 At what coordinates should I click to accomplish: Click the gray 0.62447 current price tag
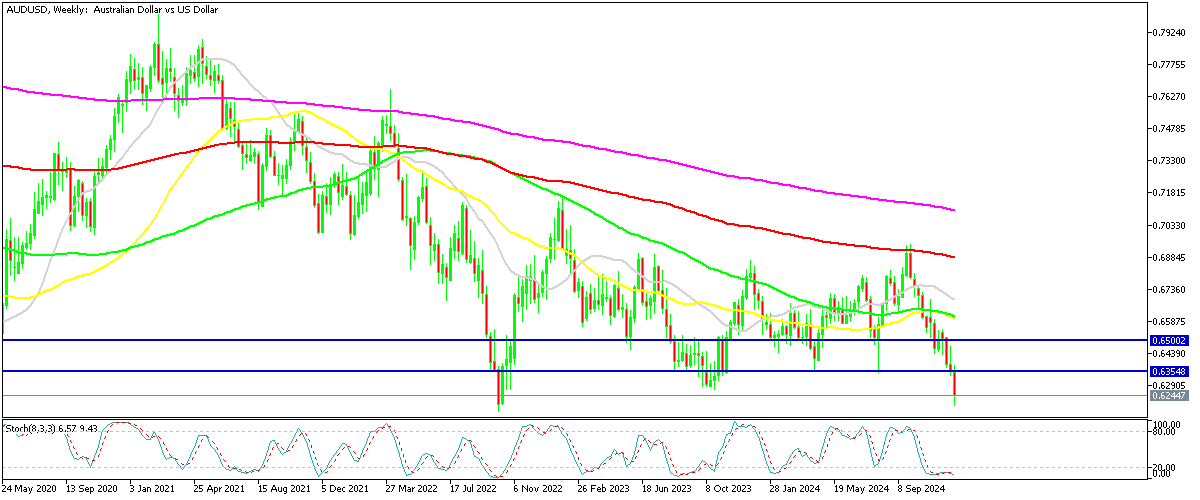point(1168,396)
